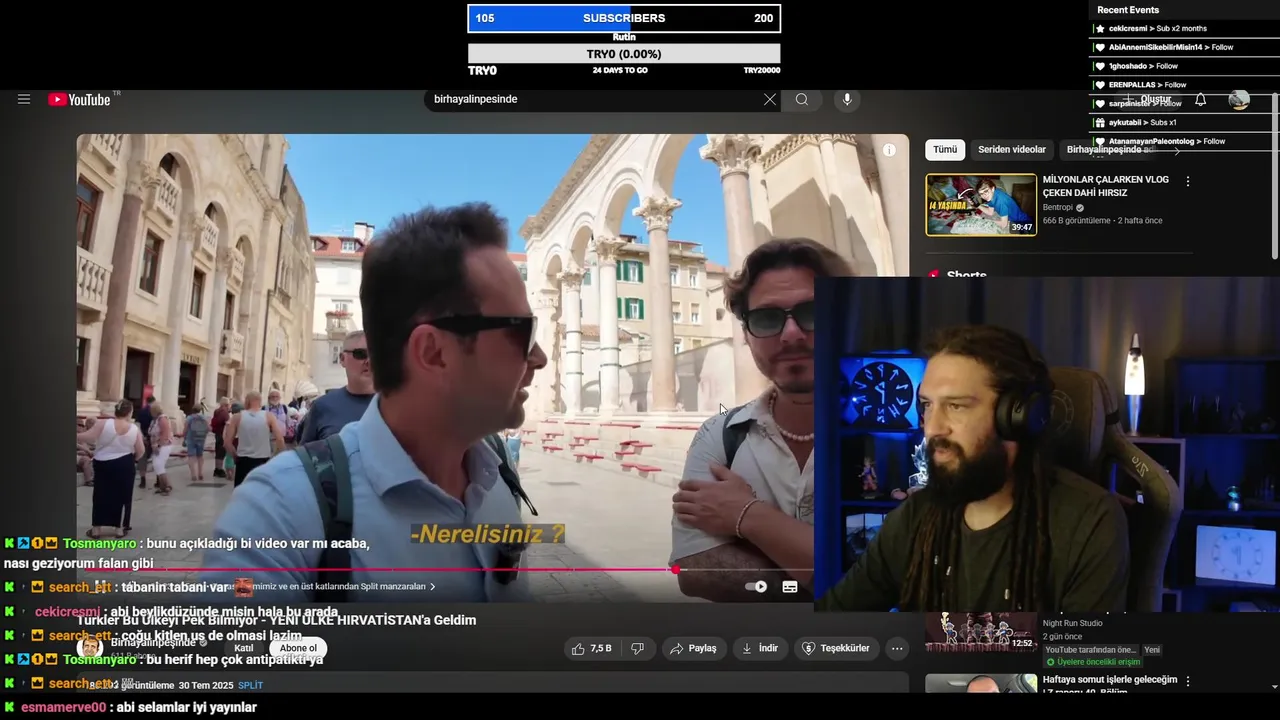Screen dimensions: 1280x720
Task: Select the Seriden videolar filter chip
Action: coord(1012,149)
